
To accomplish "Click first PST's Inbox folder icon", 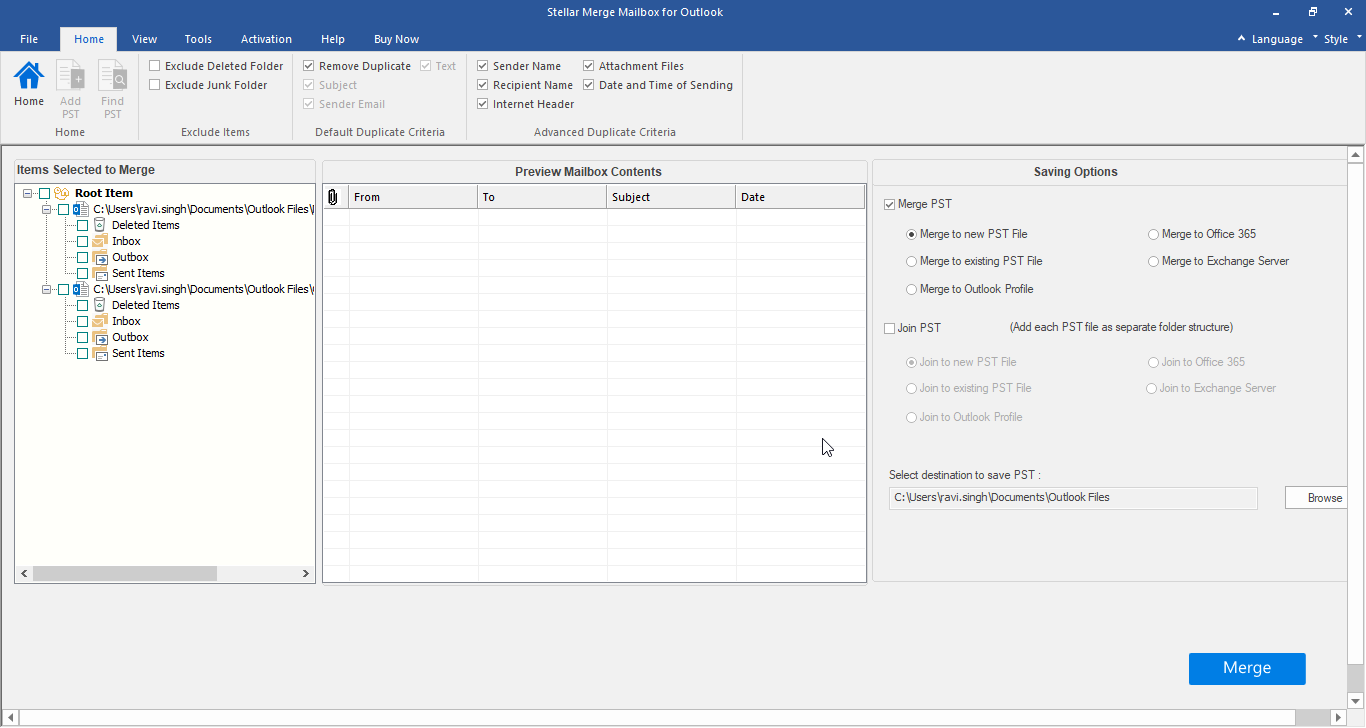I will (100, 241).
